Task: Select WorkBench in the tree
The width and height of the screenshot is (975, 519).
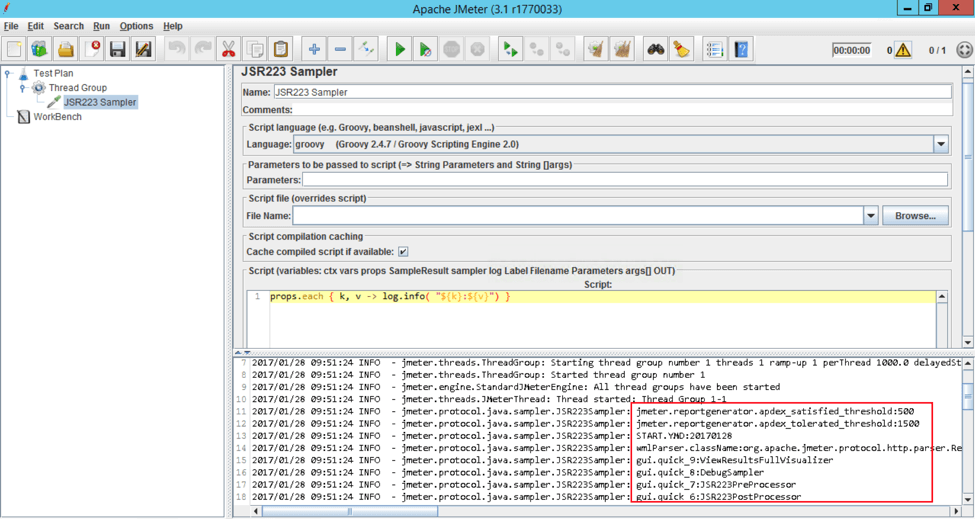Action: (57, 117)
